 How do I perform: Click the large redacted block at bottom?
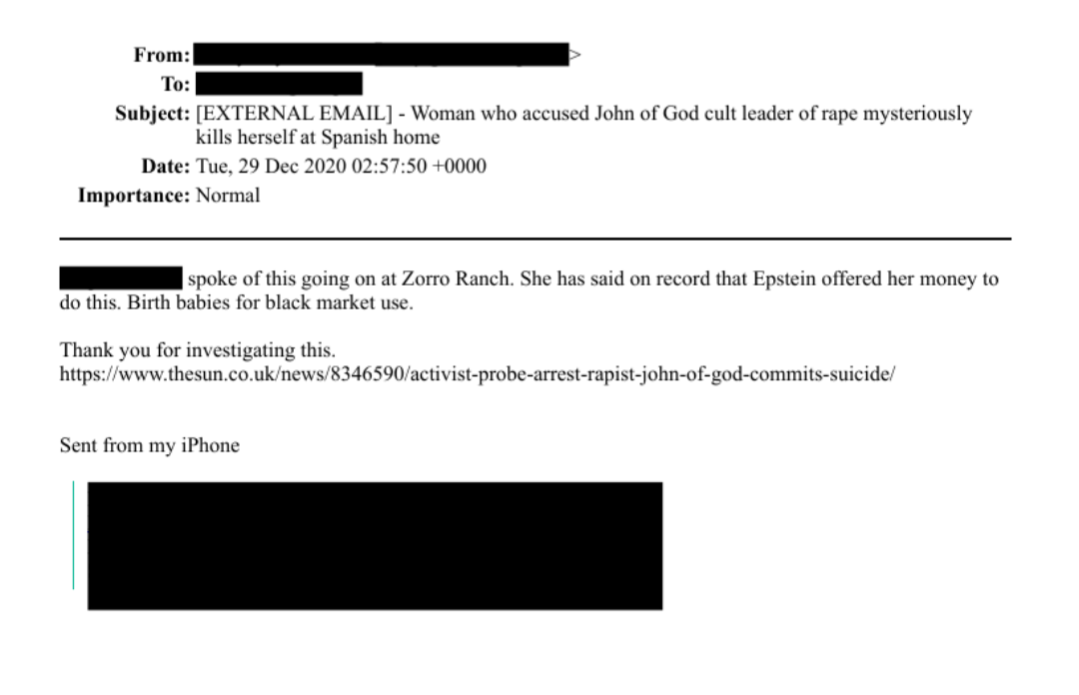pyautogui.click(x=374, y=545)
